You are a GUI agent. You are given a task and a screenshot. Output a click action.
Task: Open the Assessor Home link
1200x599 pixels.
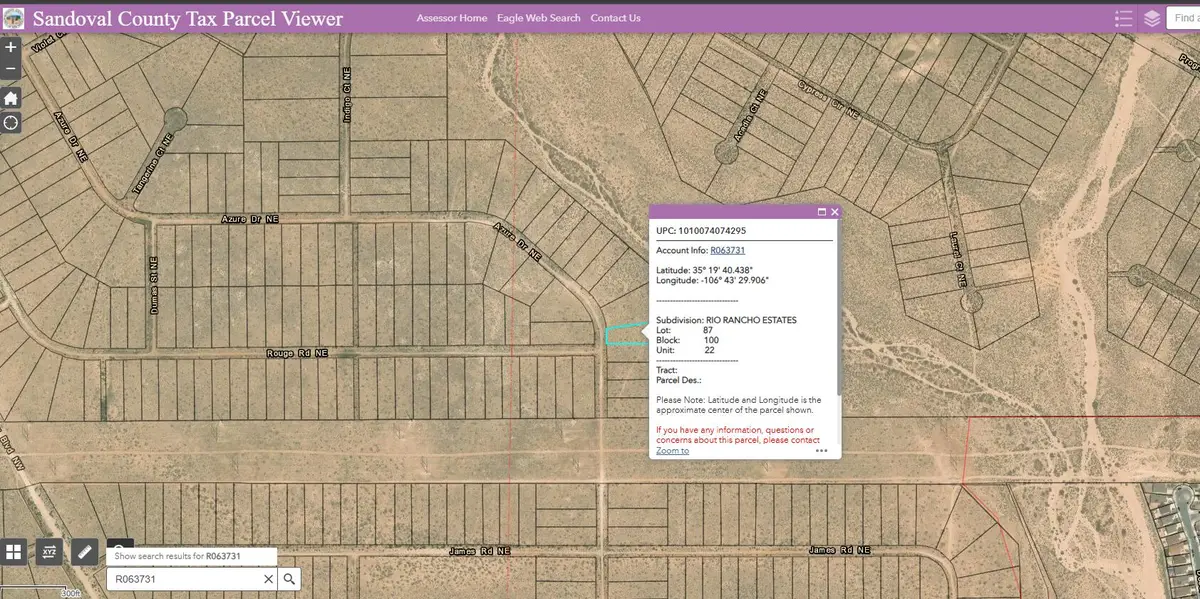tap(452, 18)
